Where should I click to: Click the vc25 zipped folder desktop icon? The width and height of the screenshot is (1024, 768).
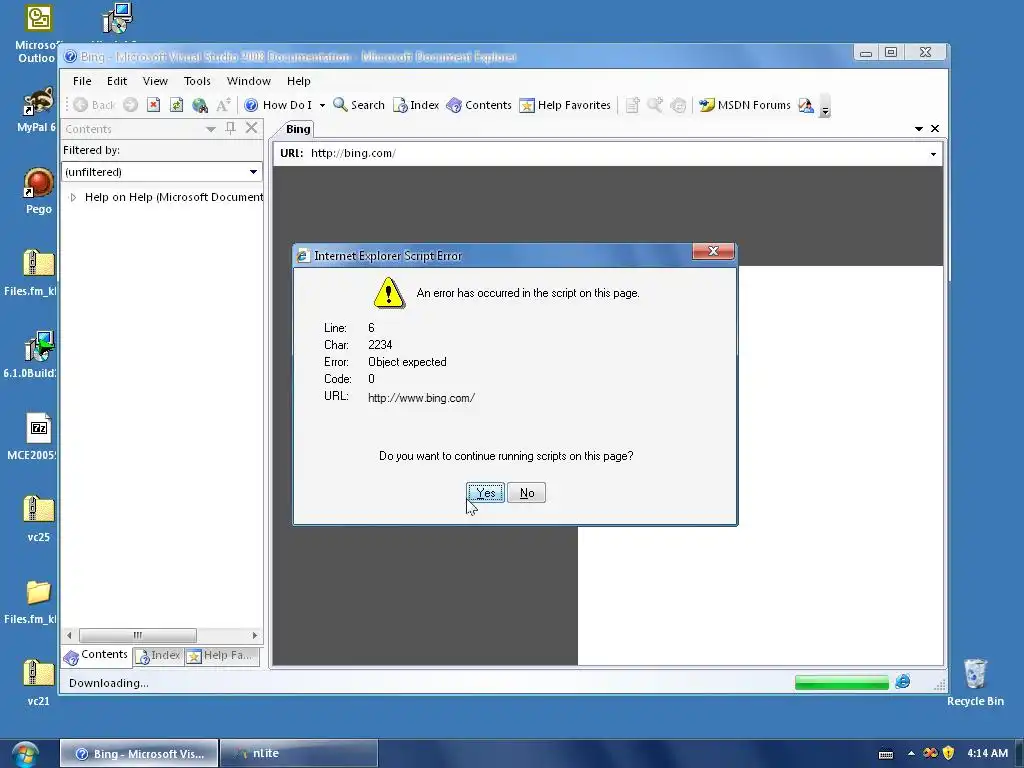point(38,519)
